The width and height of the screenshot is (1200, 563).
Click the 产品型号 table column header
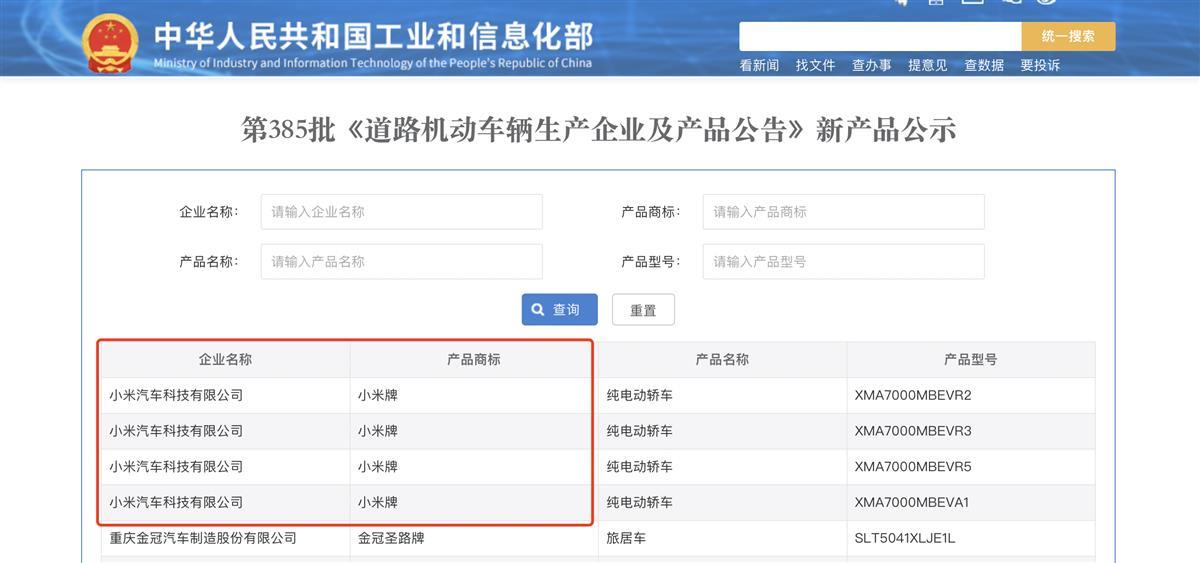[970, 359]
